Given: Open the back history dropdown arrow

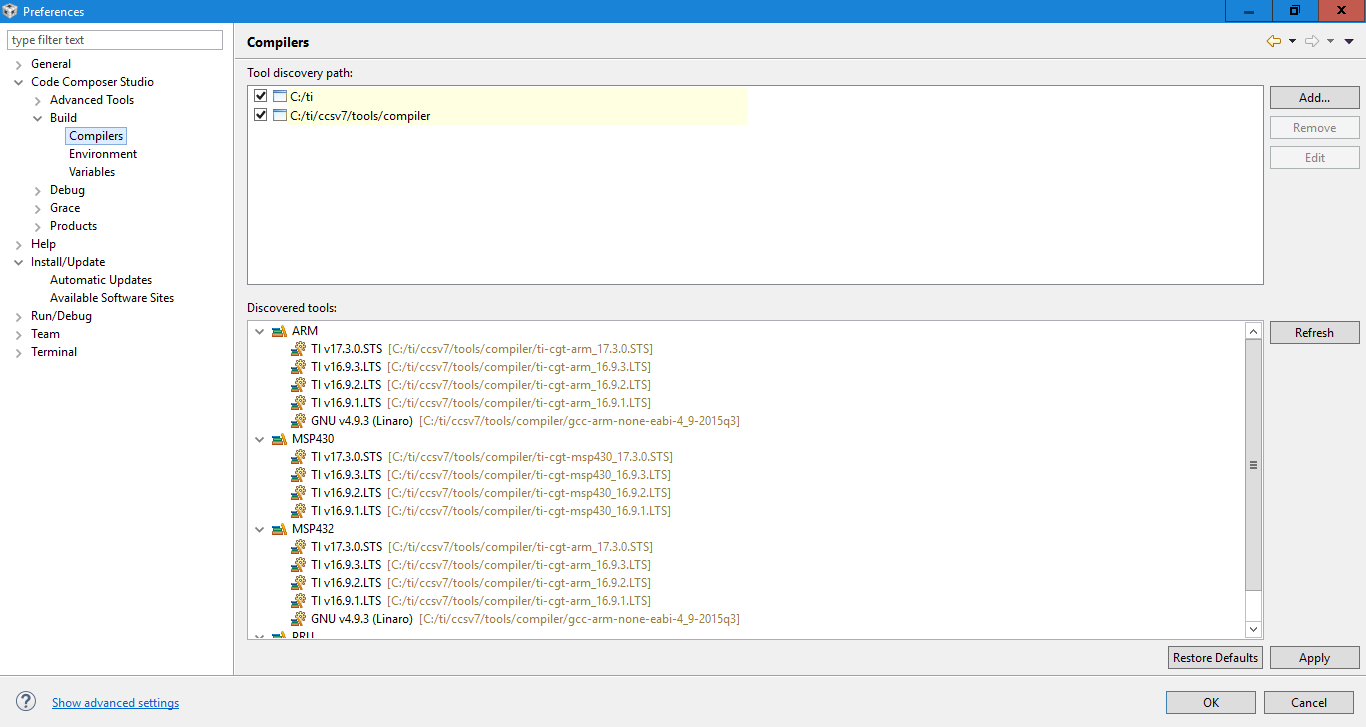Looking at the screenshot, I should click(x=1292, y=41).
